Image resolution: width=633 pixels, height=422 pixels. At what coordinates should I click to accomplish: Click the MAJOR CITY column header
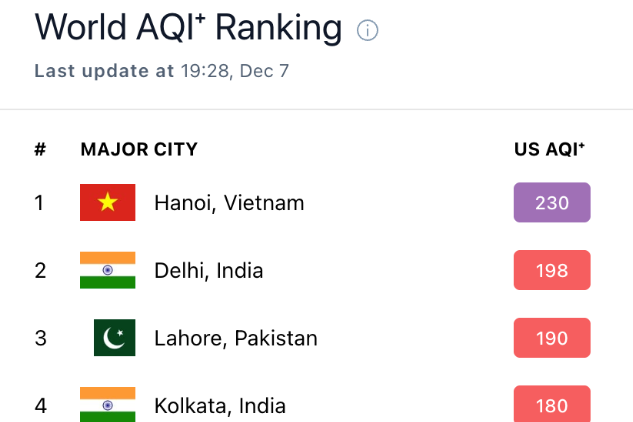(x=139, y=150)
